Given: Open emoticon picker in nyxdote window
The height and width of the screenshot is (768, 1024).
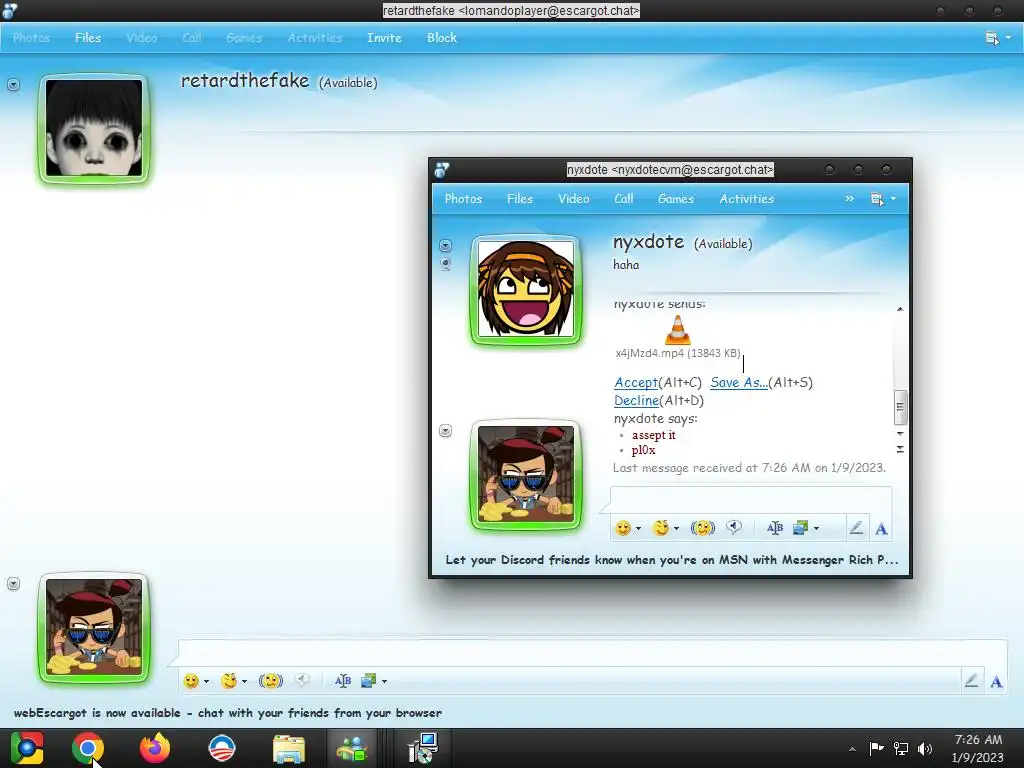Looking at the screenshot, I should (x=623, y=528).
